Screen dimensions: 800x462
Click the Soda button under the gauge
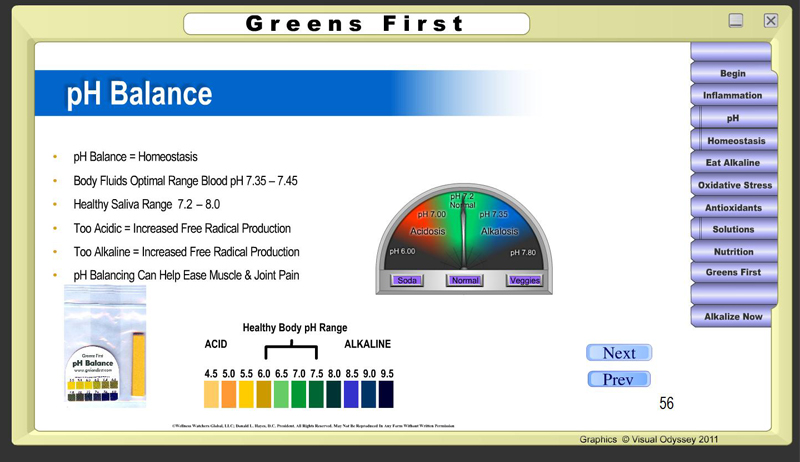(x=407, y=280)
